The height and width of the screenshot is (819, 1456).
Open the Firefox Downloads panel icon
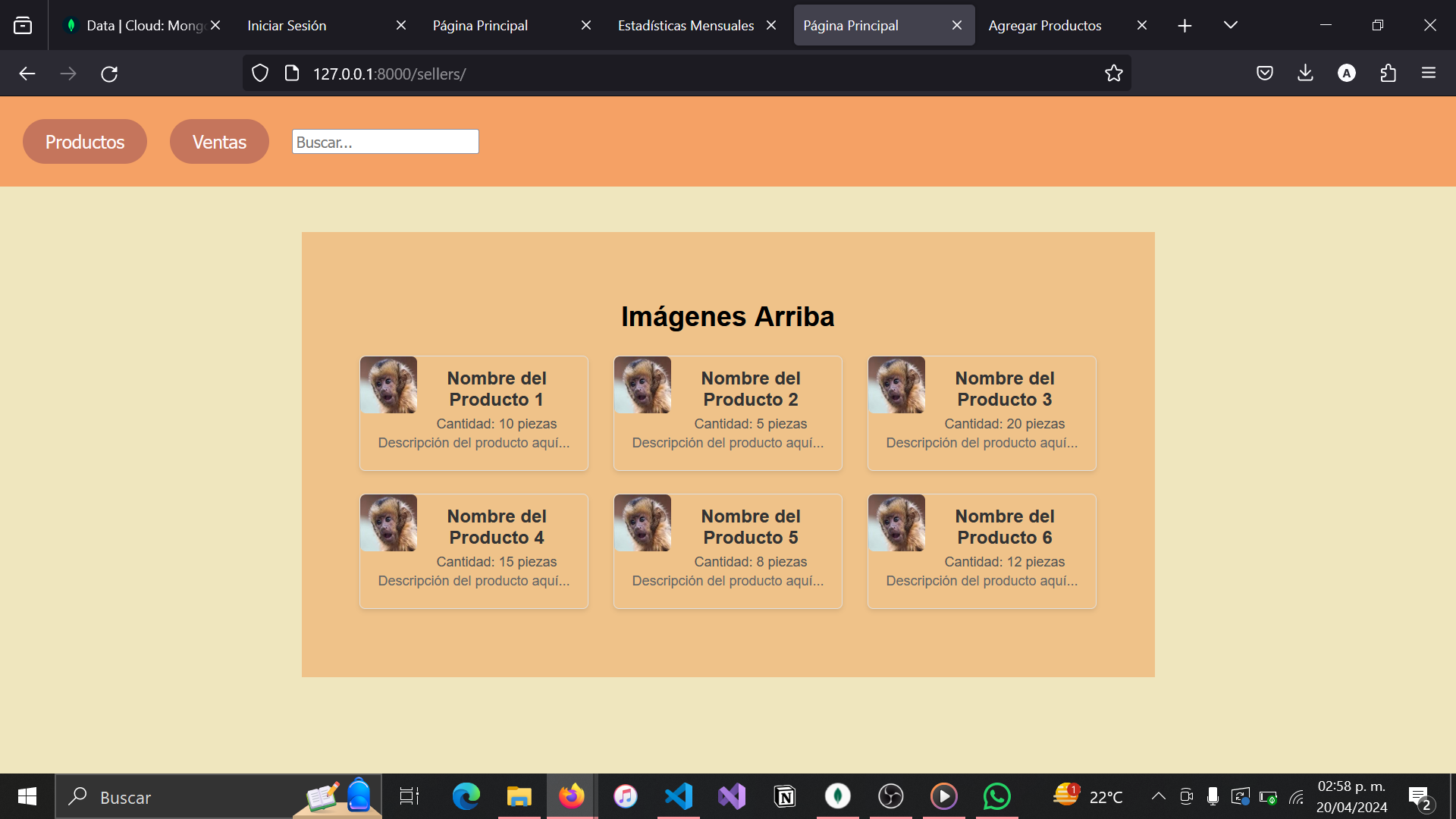point(1305,74)
